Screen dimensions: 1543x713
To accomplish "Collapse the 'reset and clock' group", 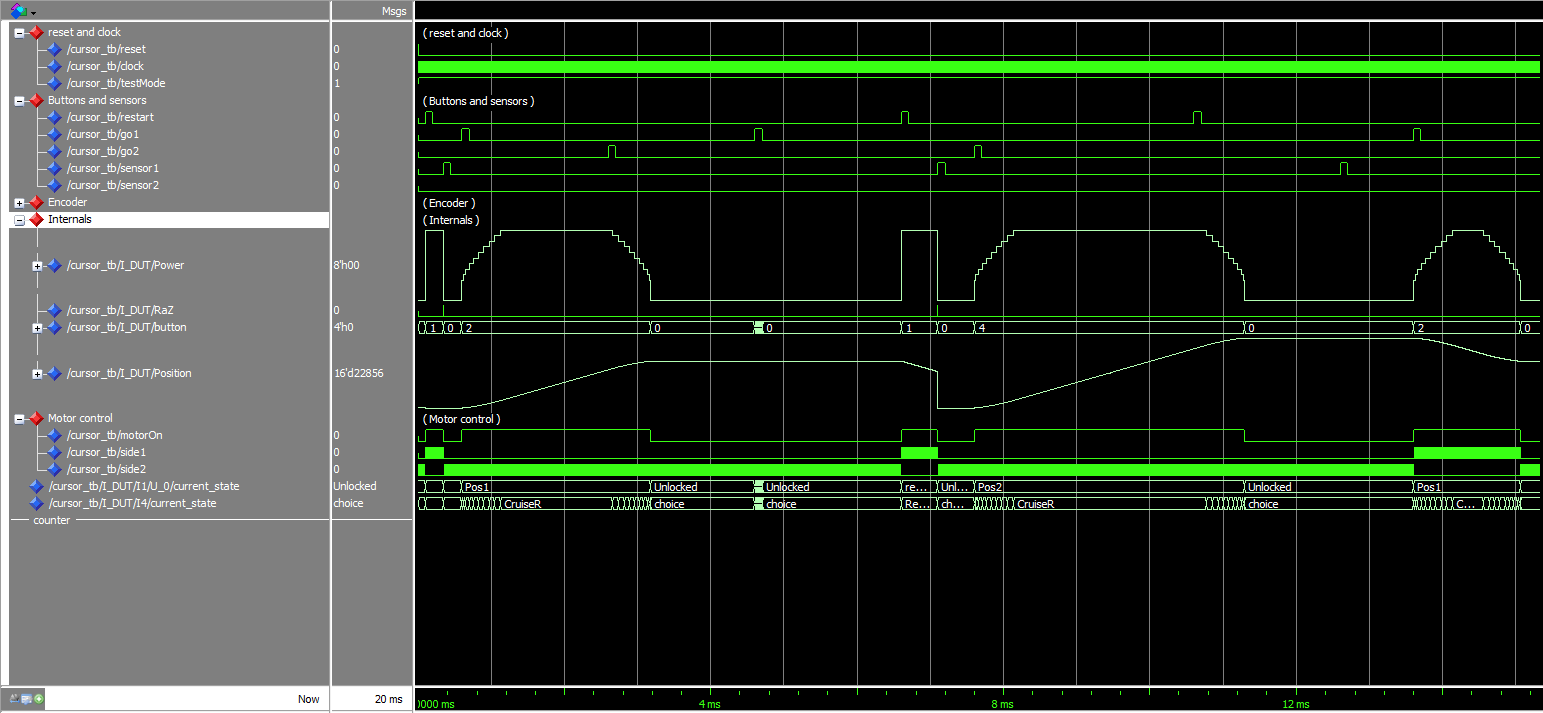I will pyautogui.click(x=20, y=32).
